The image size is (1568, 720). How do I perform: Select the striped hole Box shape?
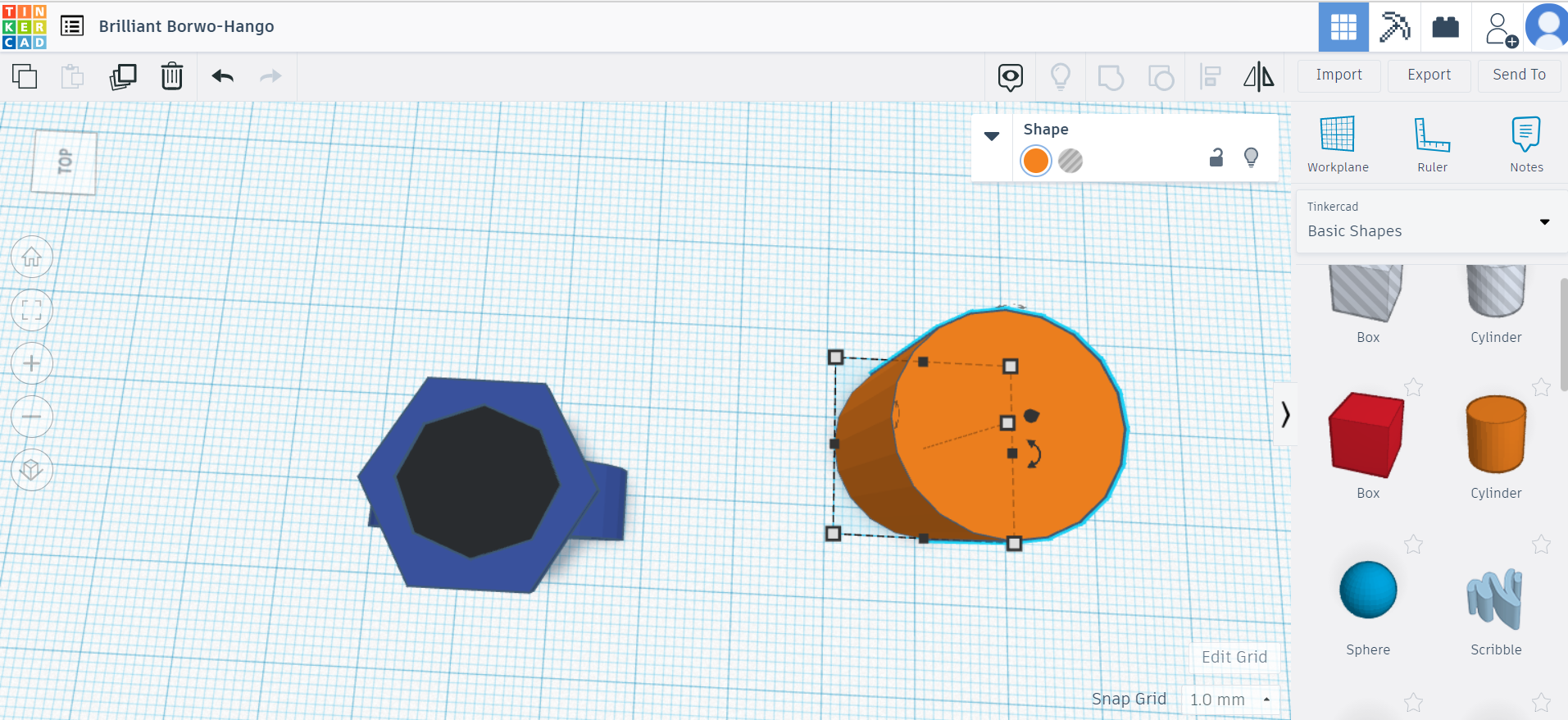tap(1366, 293)
